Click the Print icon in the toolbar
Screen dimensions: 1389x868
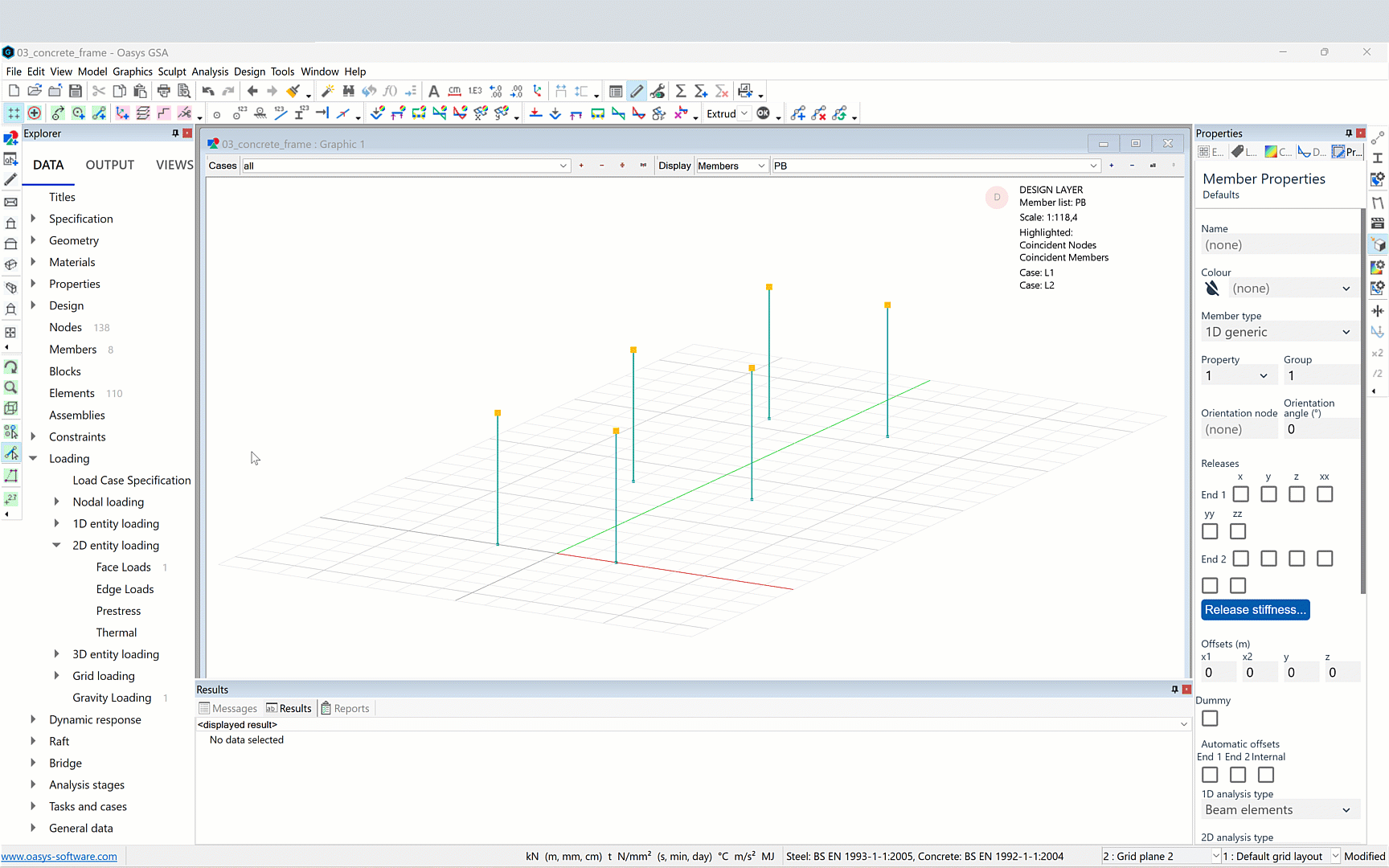point(163,91)
